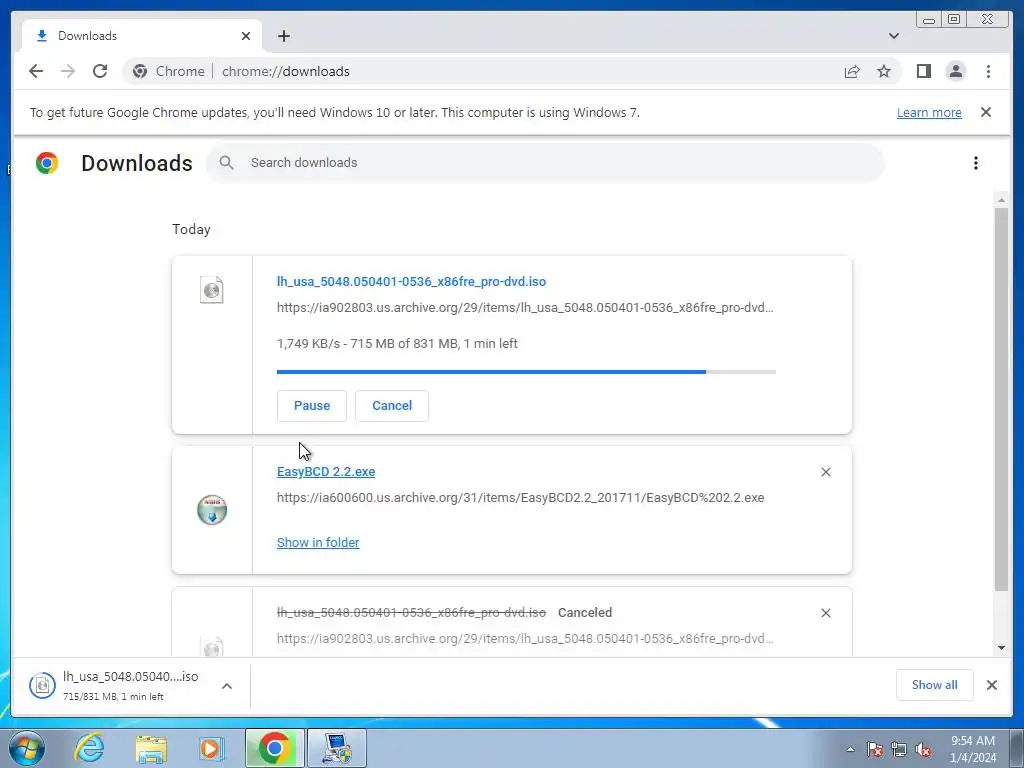
Task: Click the downloads list scrollbar thumb
Action: click(x=1001, y=399)
